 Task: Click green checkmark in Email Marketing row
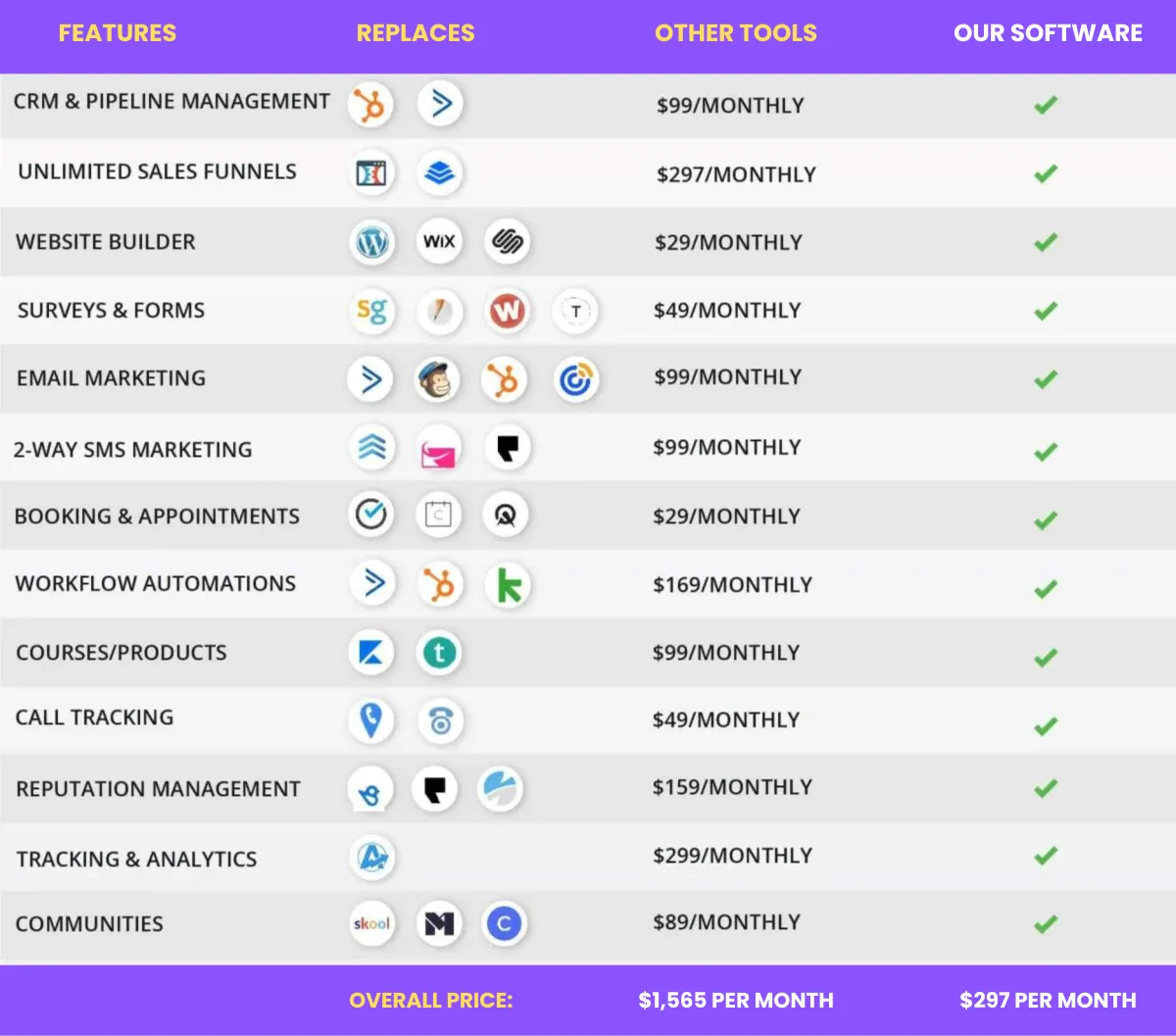click(1046, 378)
